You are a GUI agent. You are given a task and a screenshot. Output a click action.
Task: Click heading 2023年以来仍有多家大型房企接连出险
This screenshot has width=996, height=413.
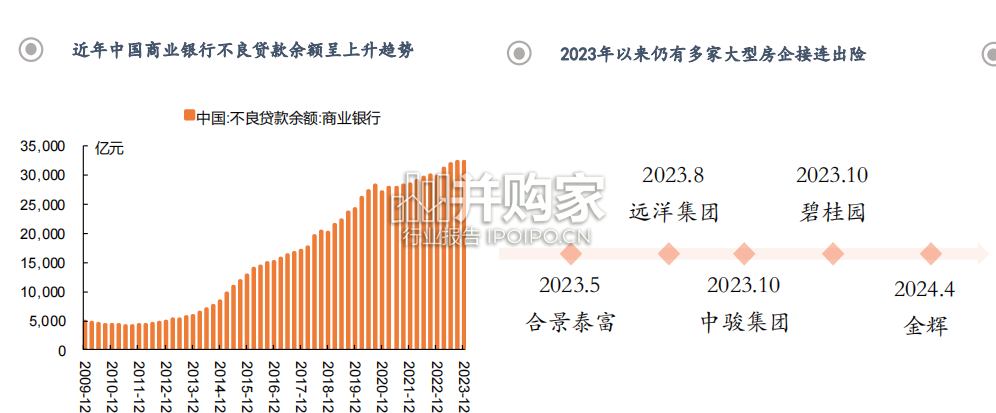click(713, 54)
